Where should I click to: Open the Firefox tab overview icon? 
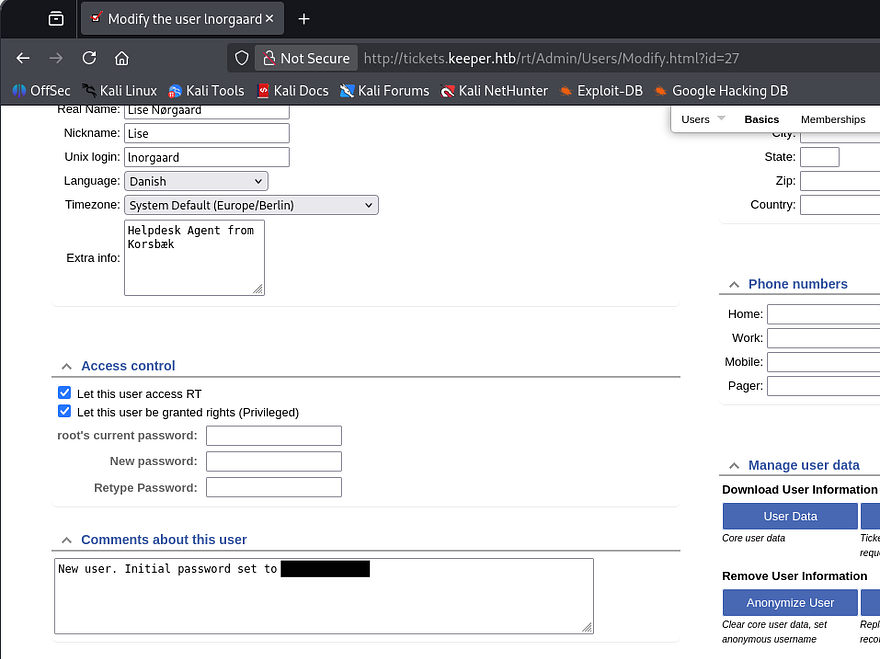(56, 19)
